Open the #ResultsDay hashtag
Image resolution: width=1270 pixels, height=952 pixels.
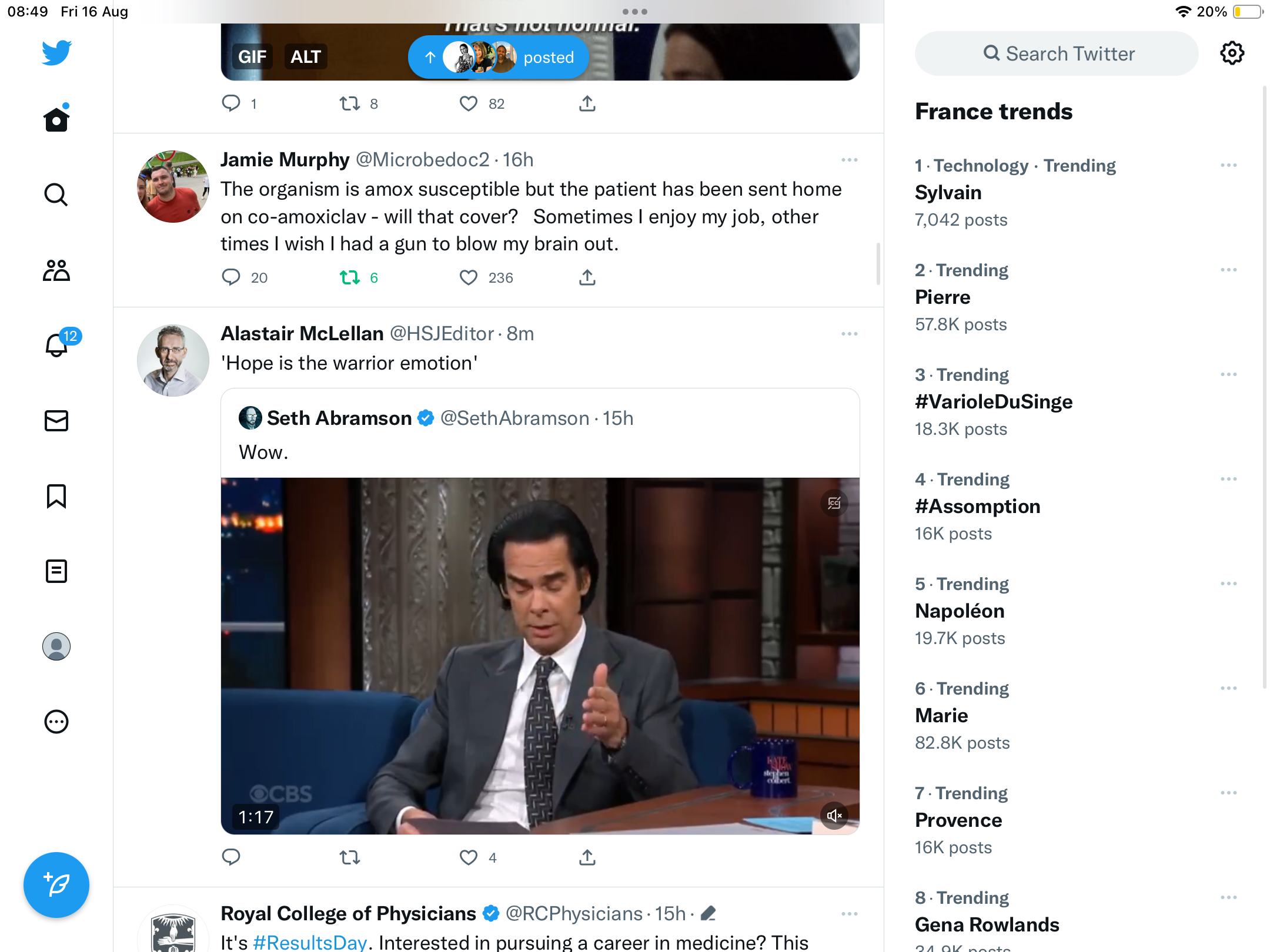click(310, 942)
